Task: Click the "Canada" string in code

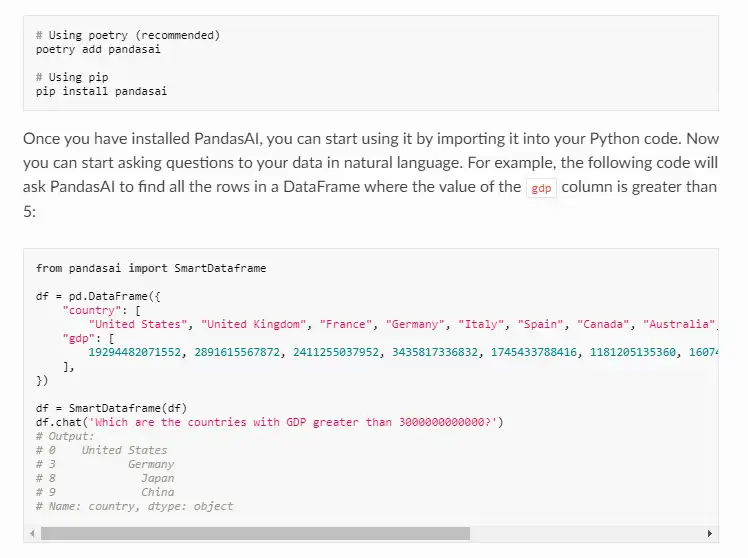Action: (x=603, y=324)
